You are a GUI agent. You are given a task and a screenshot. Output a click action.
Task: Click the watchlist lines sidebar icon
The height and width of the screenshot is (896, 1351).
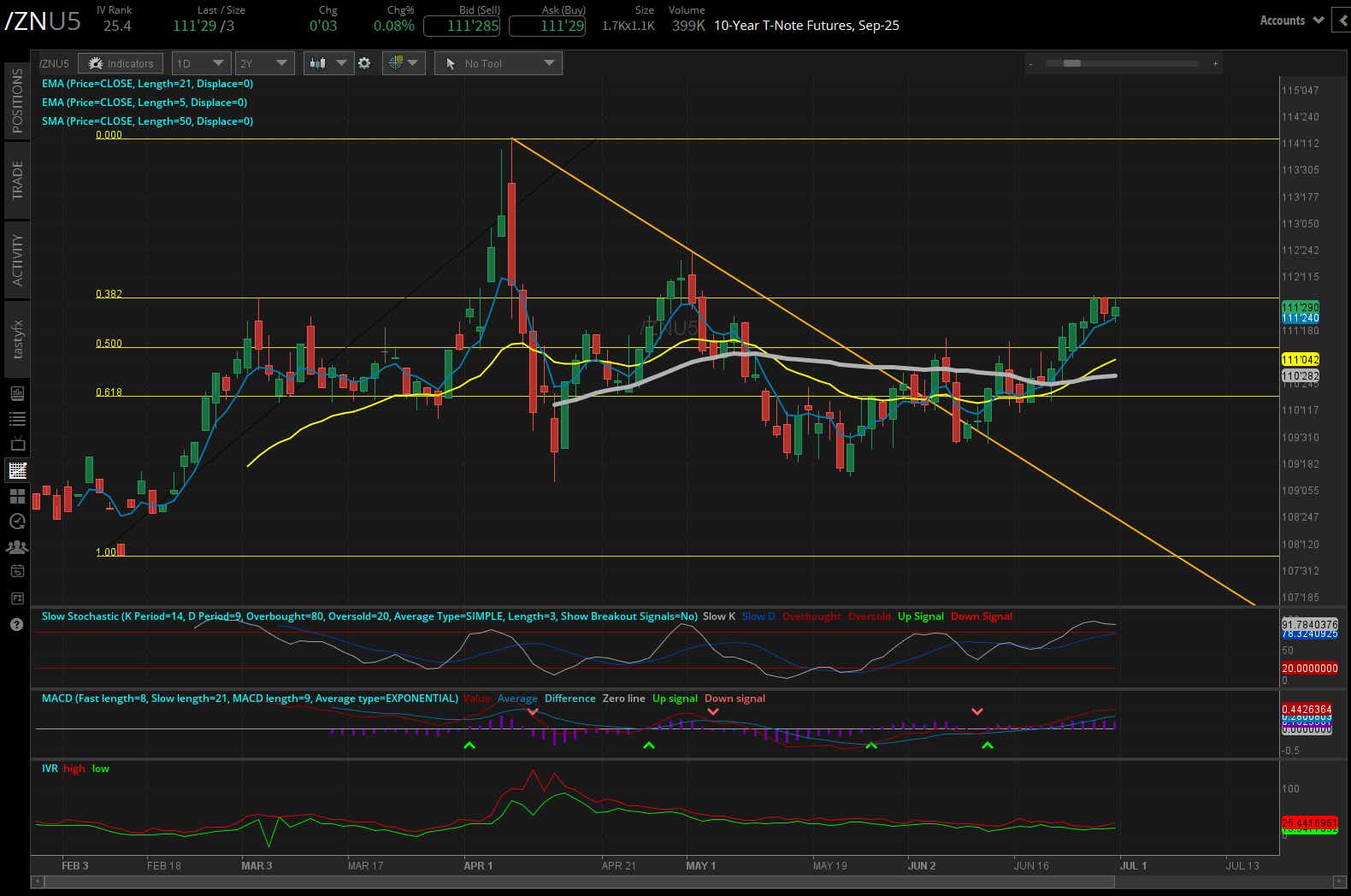click(x=17, y=419)
